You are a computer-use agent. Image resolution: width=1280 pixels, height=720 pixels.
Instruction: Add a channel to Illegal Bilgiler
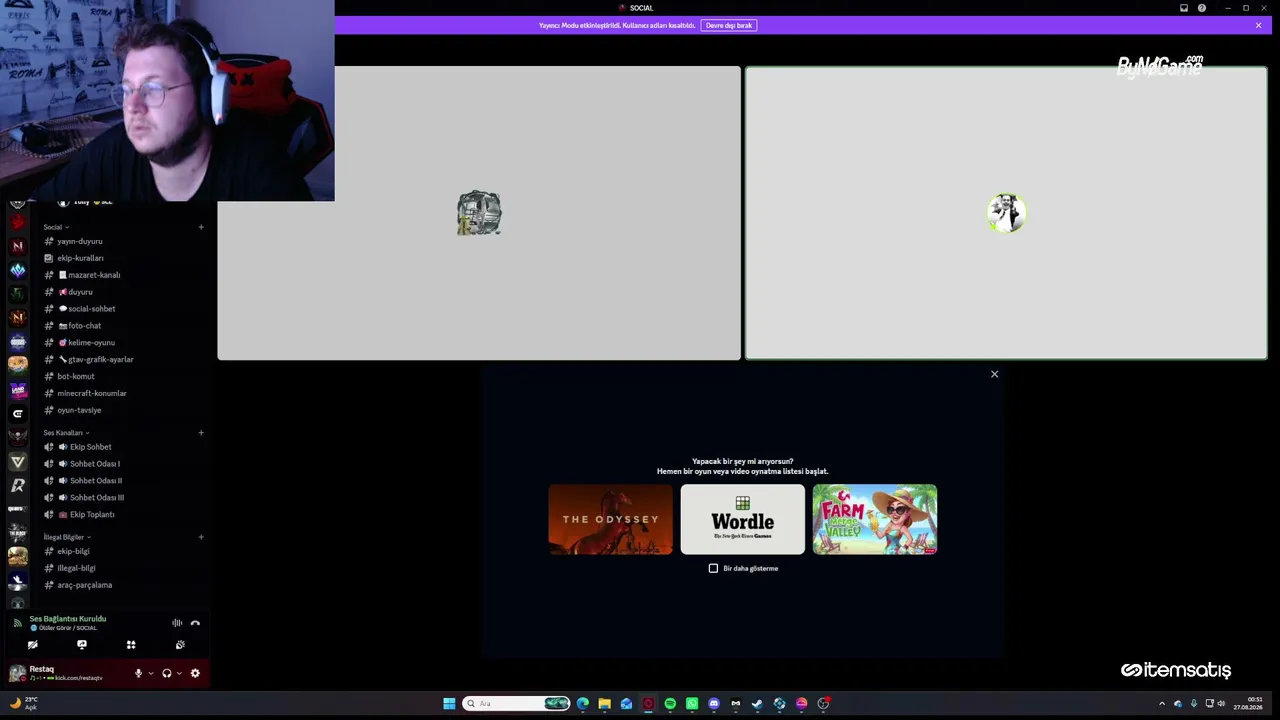pos(201,537)
